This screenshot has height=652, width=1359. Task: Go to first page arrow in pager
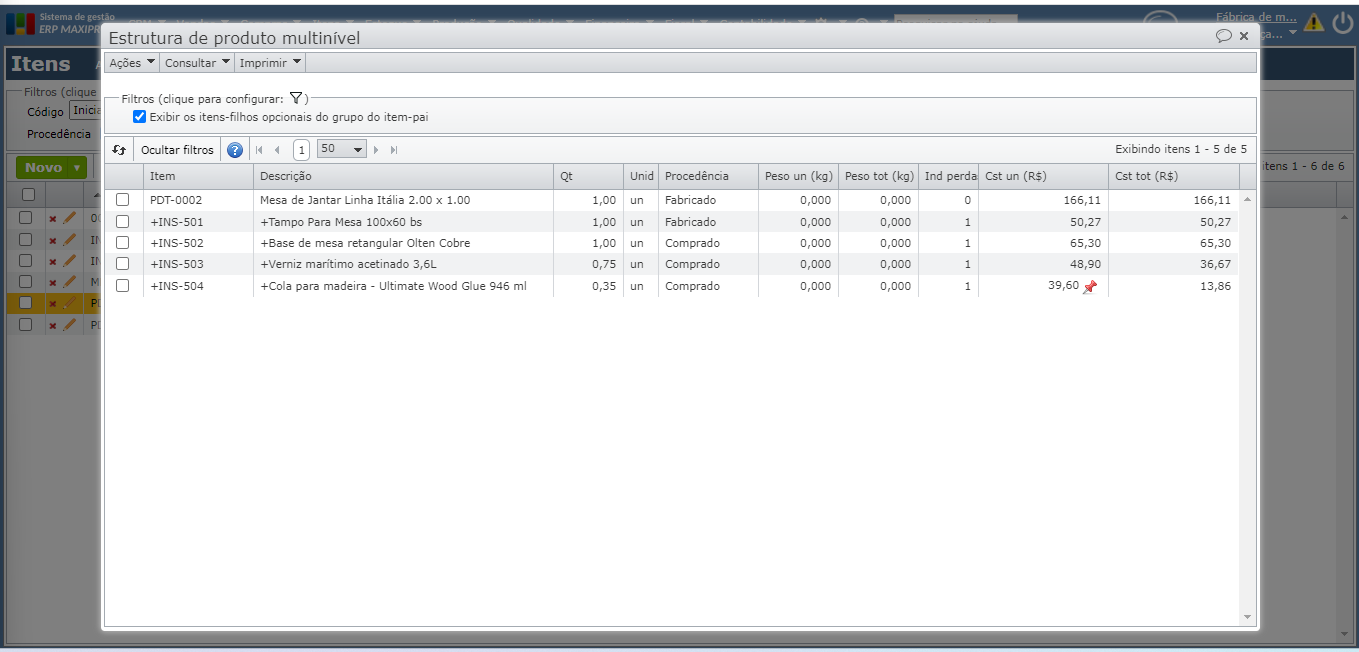click(x=260, y=150)
